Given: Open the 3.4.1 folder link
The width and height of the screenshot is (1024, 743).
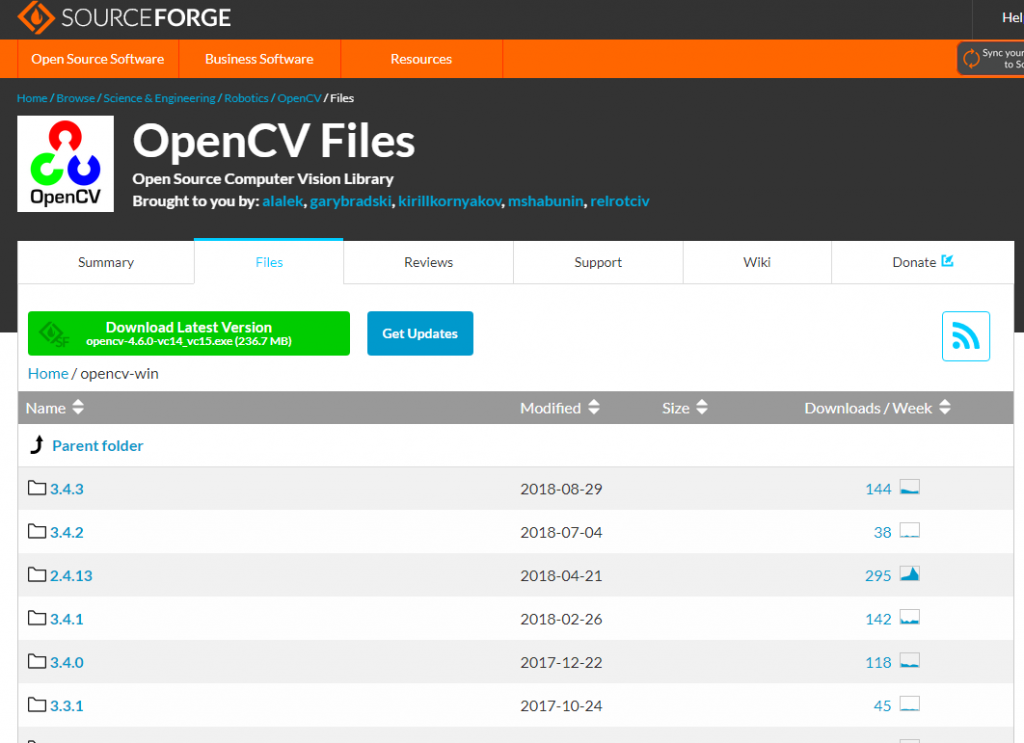Looking at the screenshot, I should (67, 619).
